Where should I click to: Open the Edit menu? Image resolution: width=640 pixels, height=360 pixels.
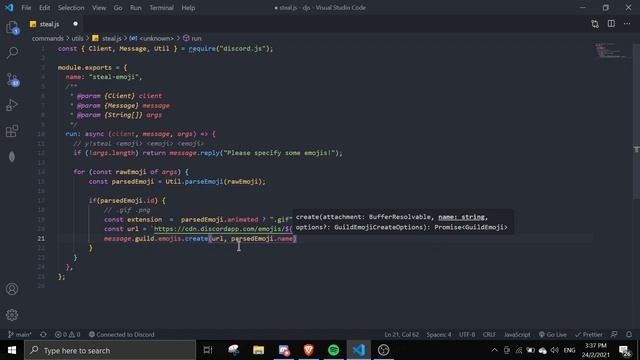pos(44,8)
